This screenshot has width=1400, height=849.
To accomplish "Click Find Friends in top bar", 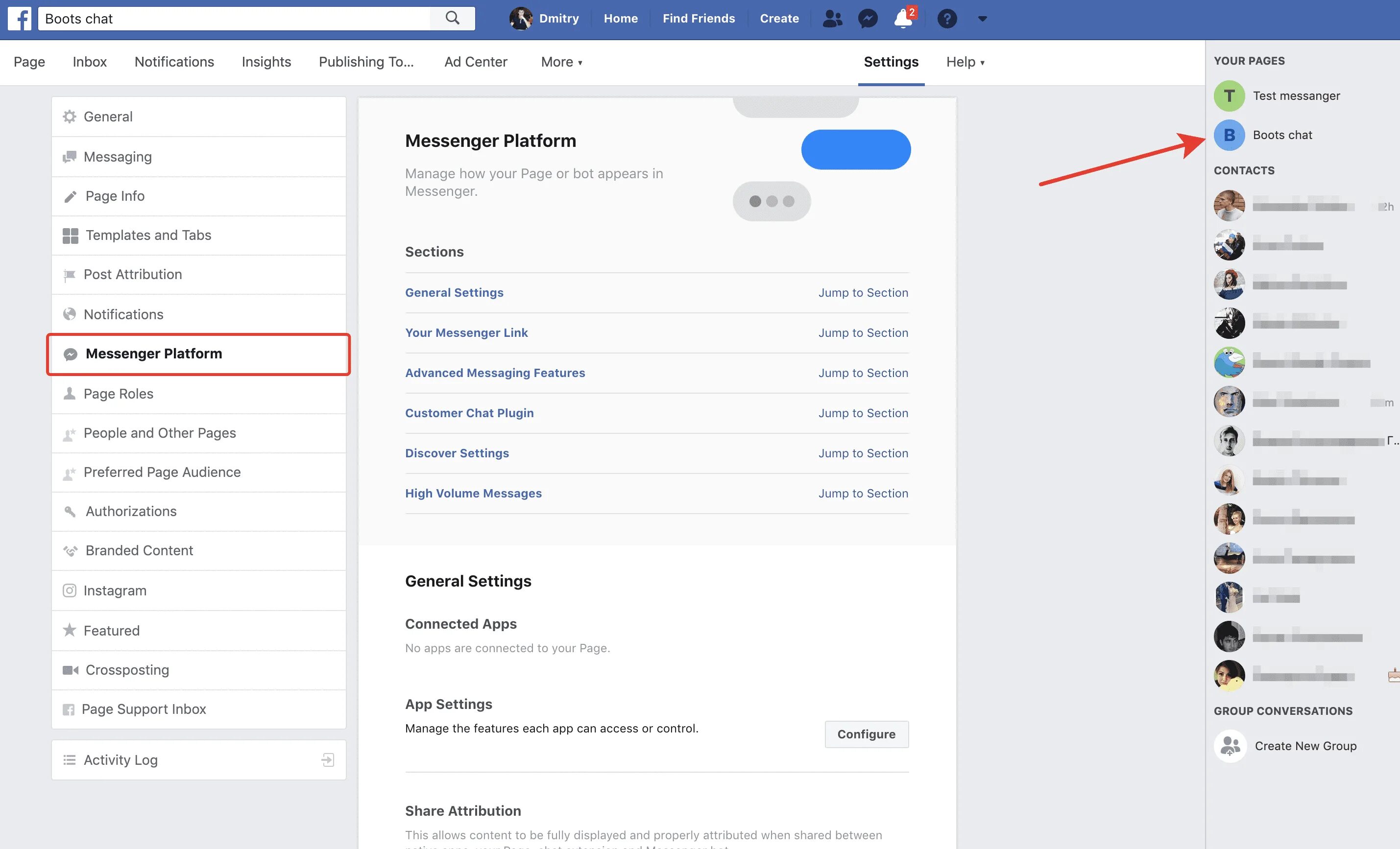I will (699, 19).
